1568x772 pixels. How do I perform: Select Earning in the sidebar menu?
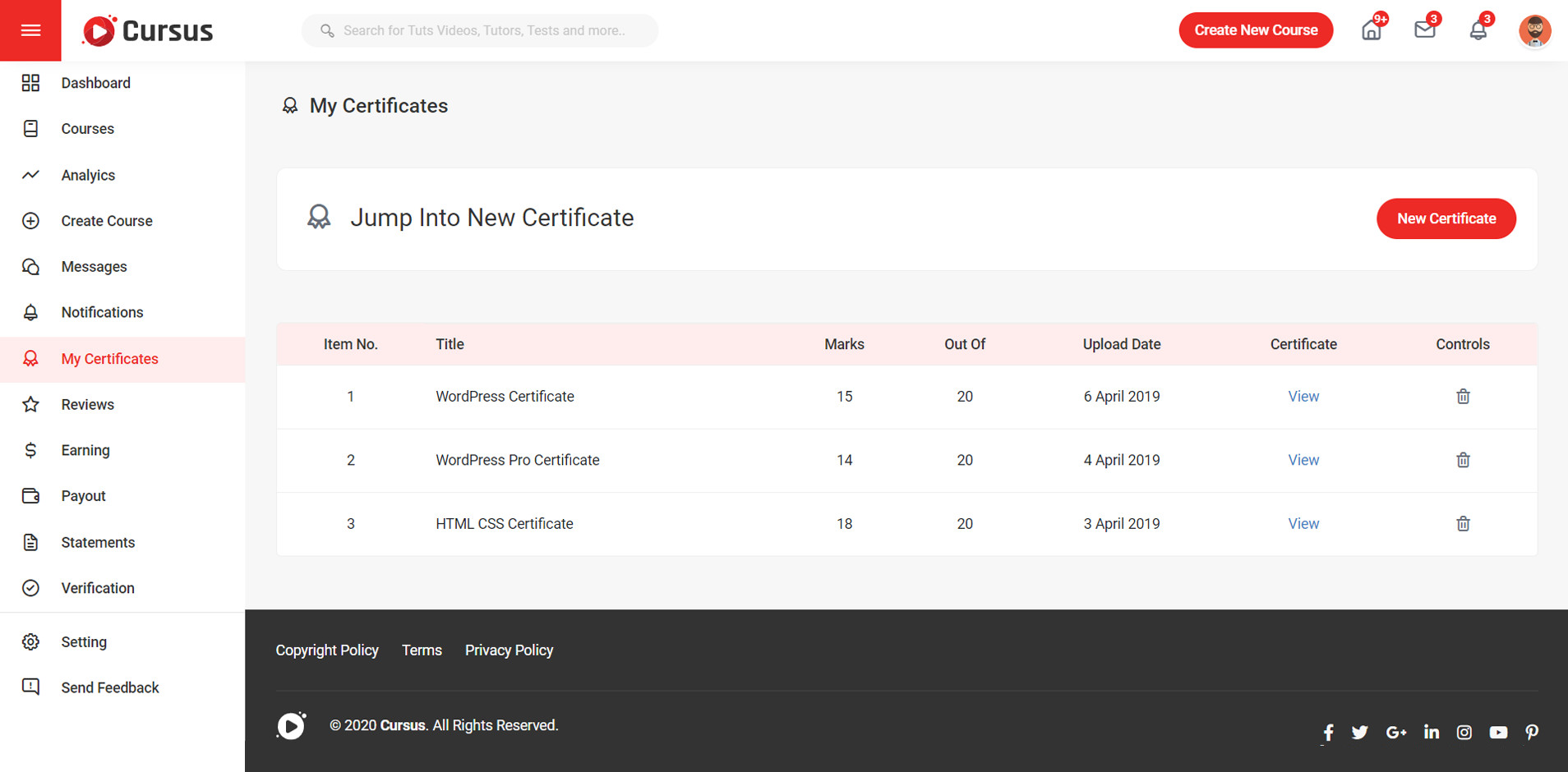[x=85, y=450]
